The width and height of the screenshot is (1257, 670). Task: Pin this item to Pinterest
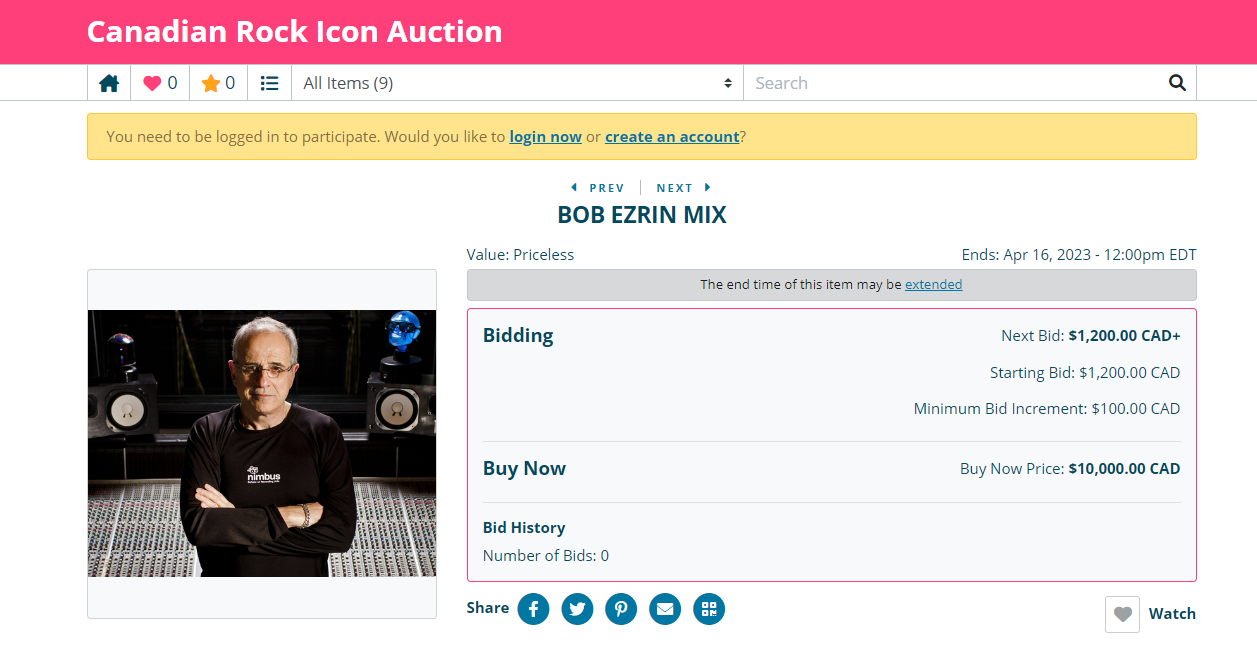[x=621, y=609]
